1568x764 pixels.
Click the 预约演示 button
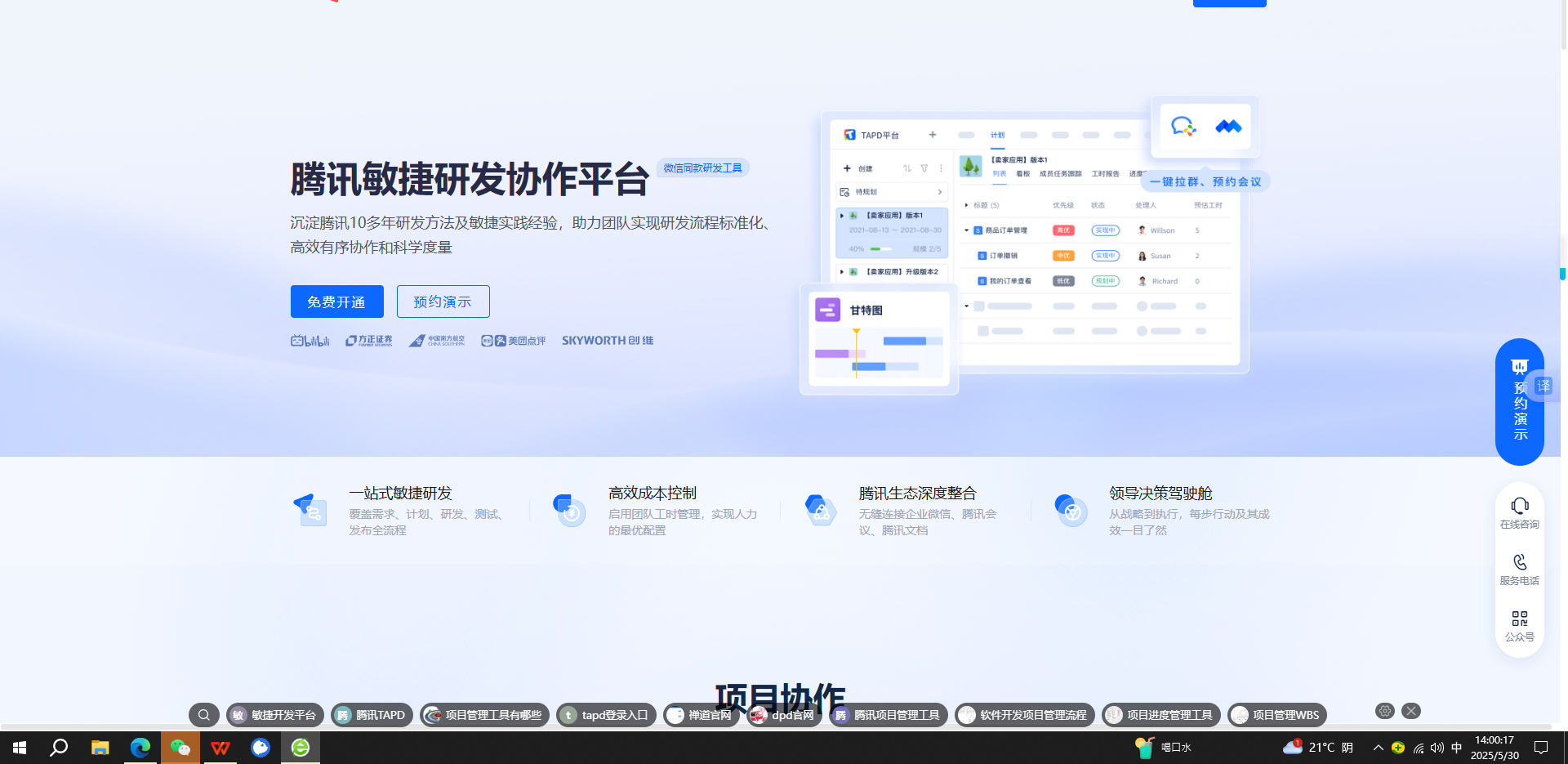click(442, 302)
